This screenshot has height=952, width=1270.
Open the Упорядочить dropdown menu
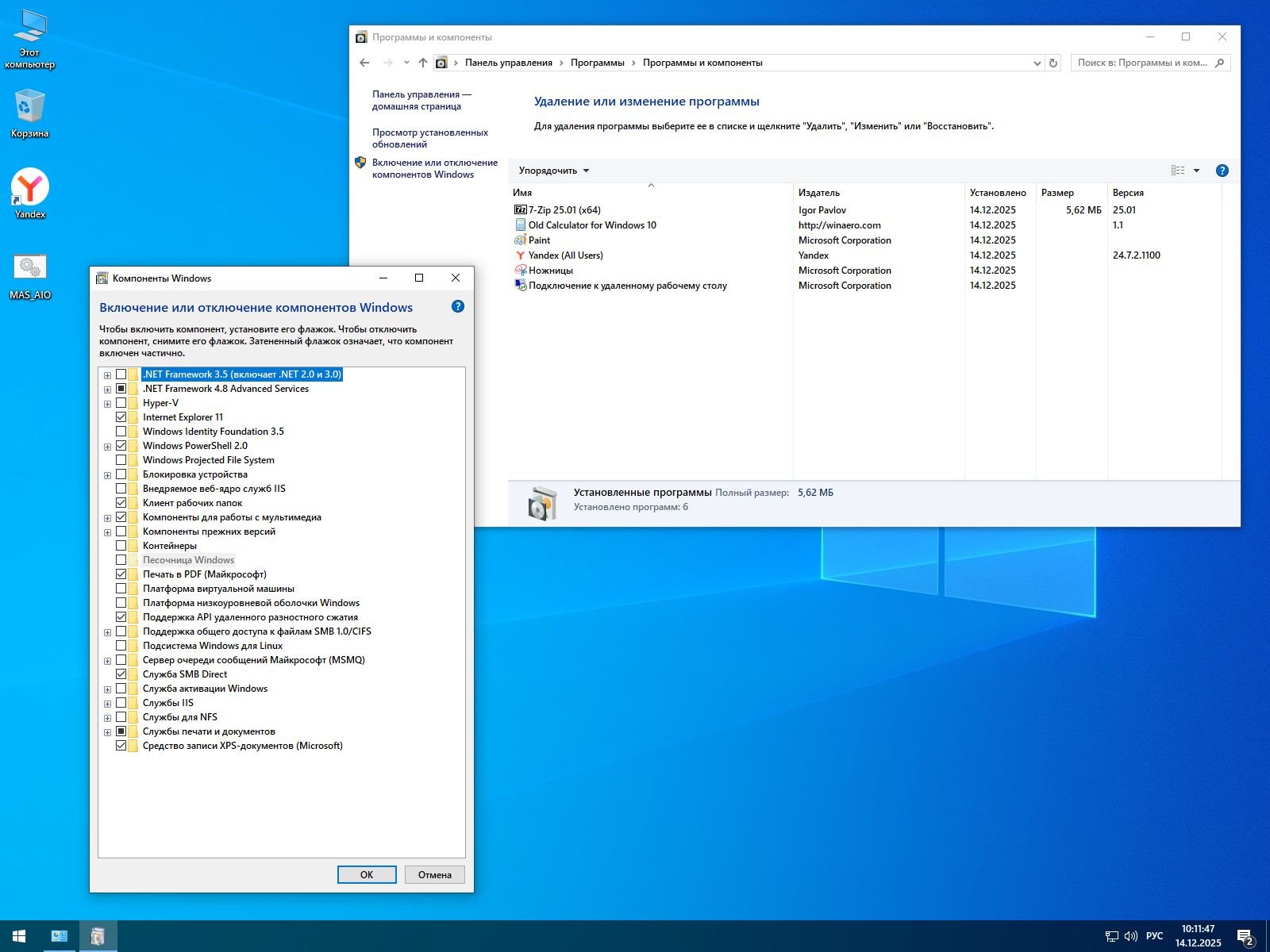(x=553, y=171)
